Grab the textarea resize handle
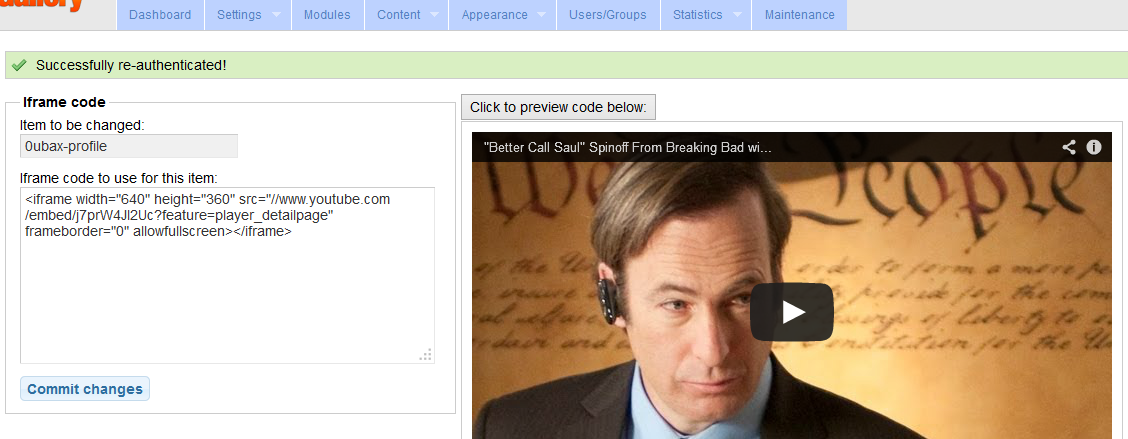 click(426, 355)
